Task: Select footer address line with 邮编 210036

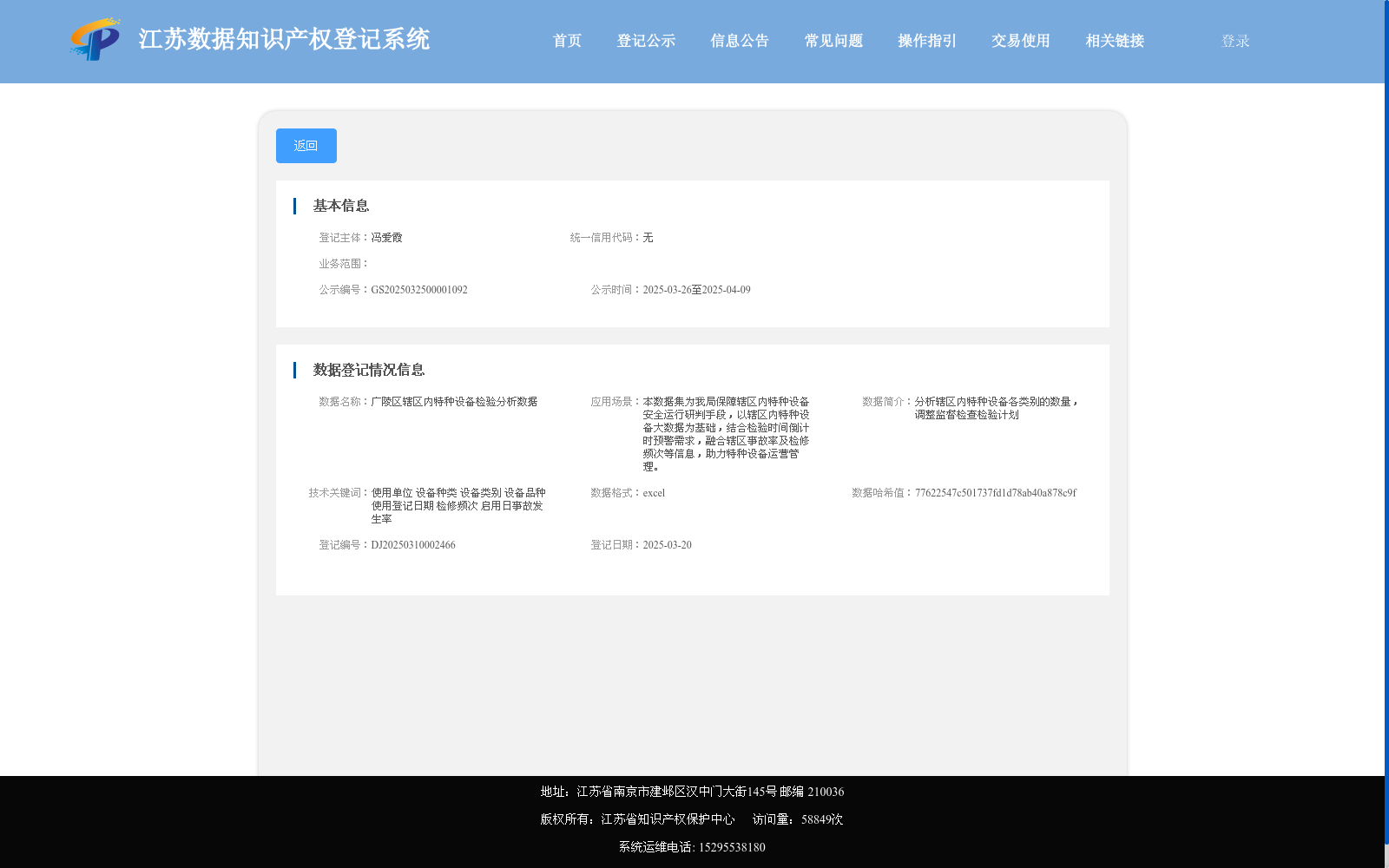Action: [693, 792]
